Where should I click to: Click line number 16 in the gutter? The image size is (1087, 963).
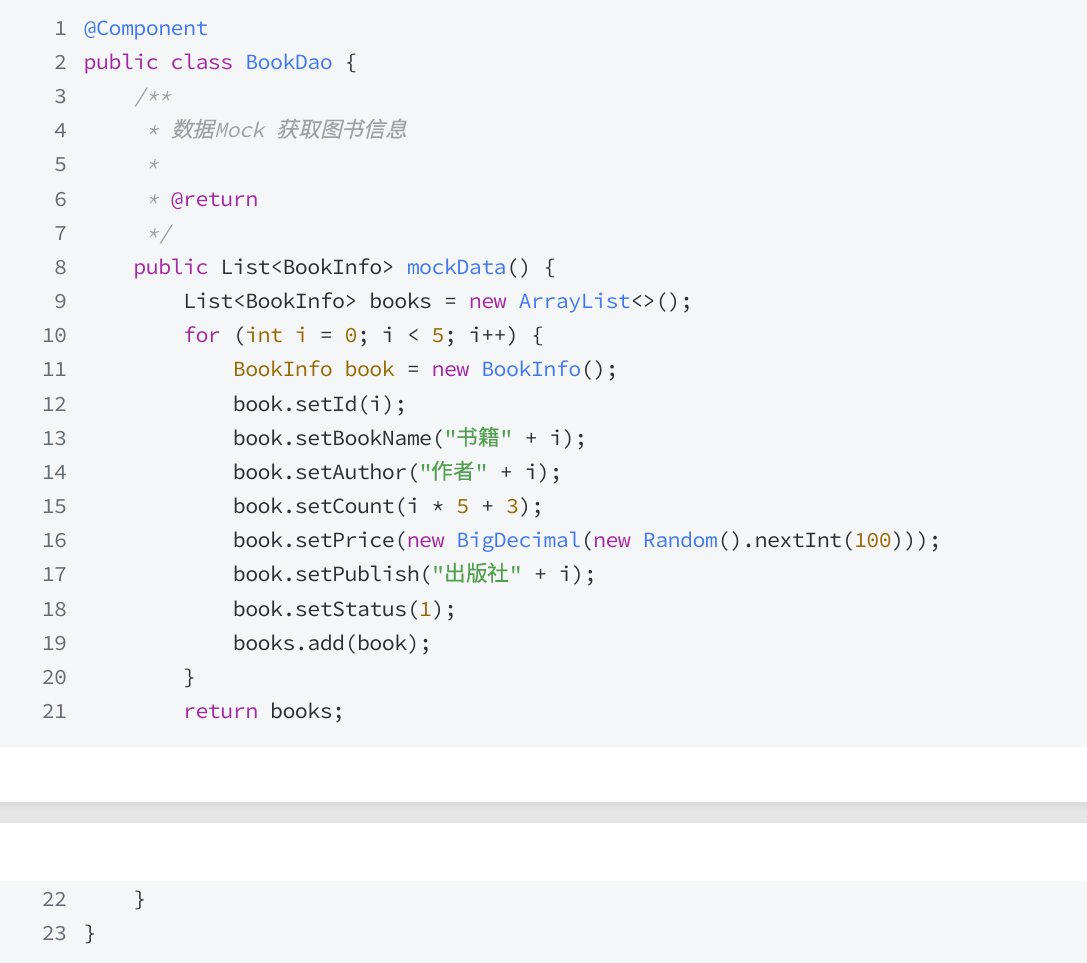(x=54, y=540)
